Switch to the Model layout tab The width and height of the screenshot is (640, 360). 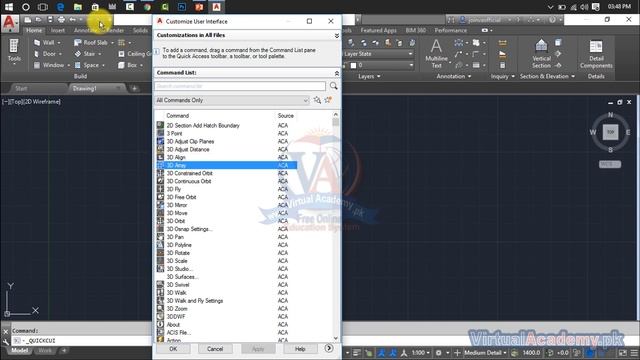point(20,351)
